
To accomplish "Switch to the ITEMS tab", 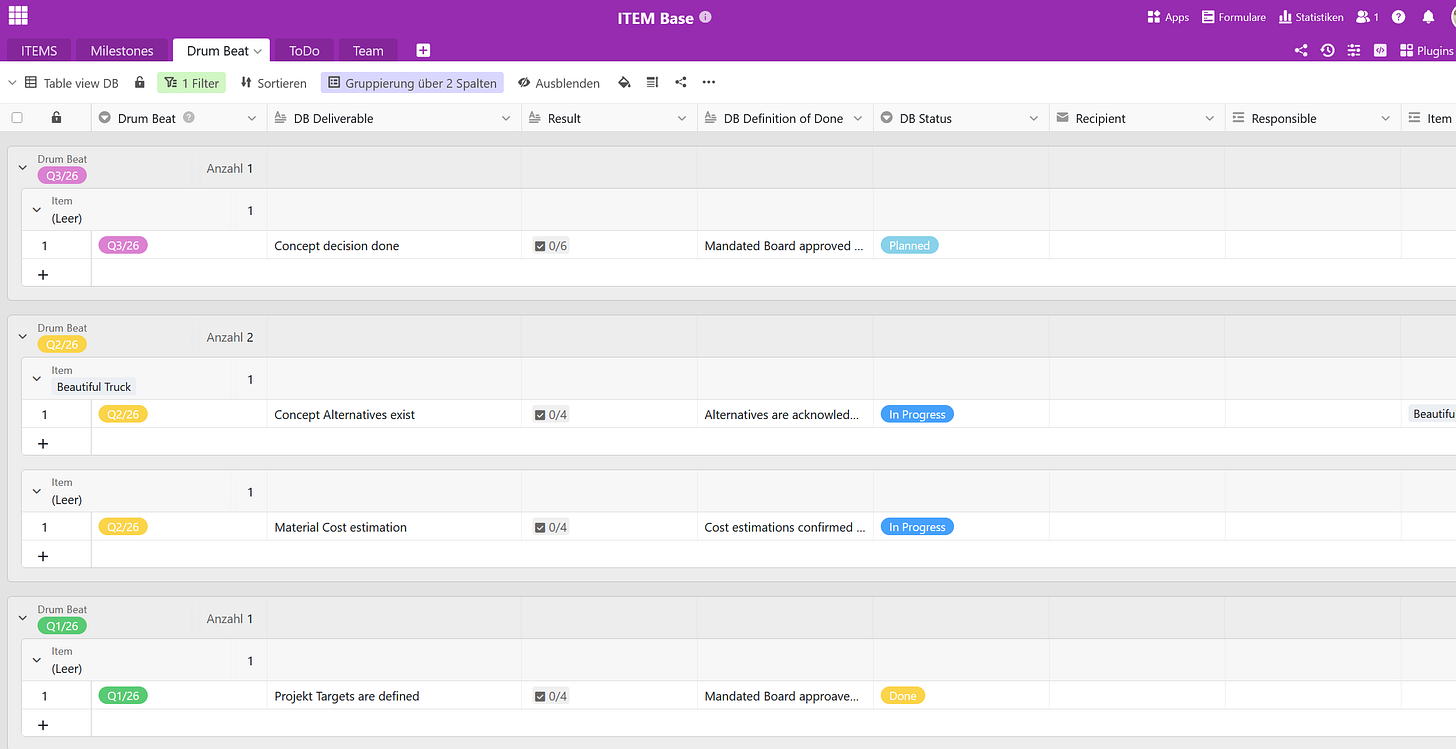I will tap(39, 50).
